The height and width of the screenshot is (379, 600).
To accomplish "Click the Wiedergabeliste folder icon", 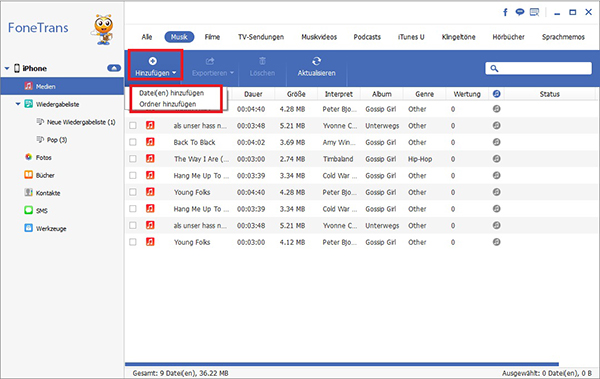I will tap(29, 104).
